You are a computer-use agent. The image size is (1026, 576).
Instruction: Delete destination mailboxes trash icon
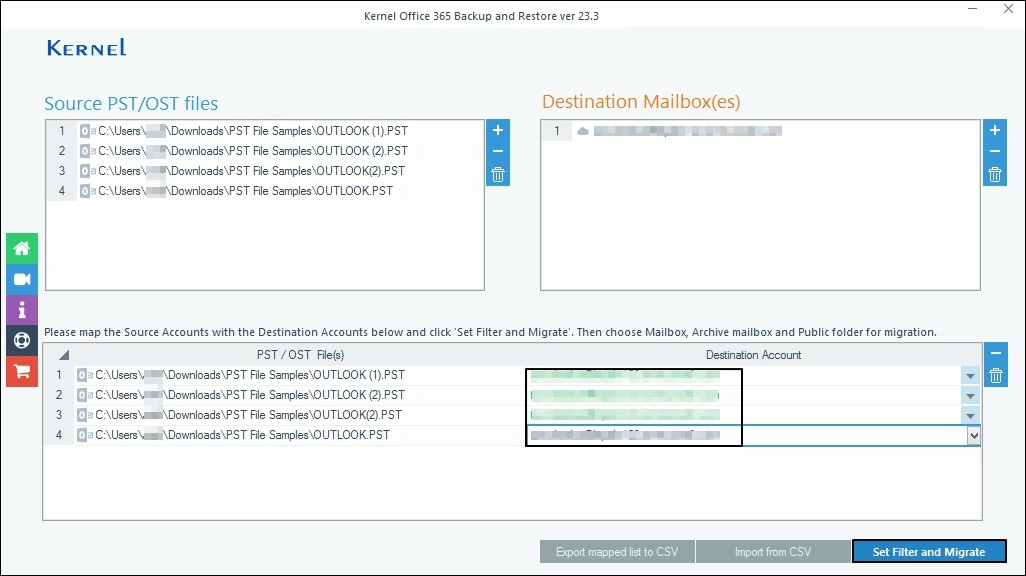pos(995,174)
